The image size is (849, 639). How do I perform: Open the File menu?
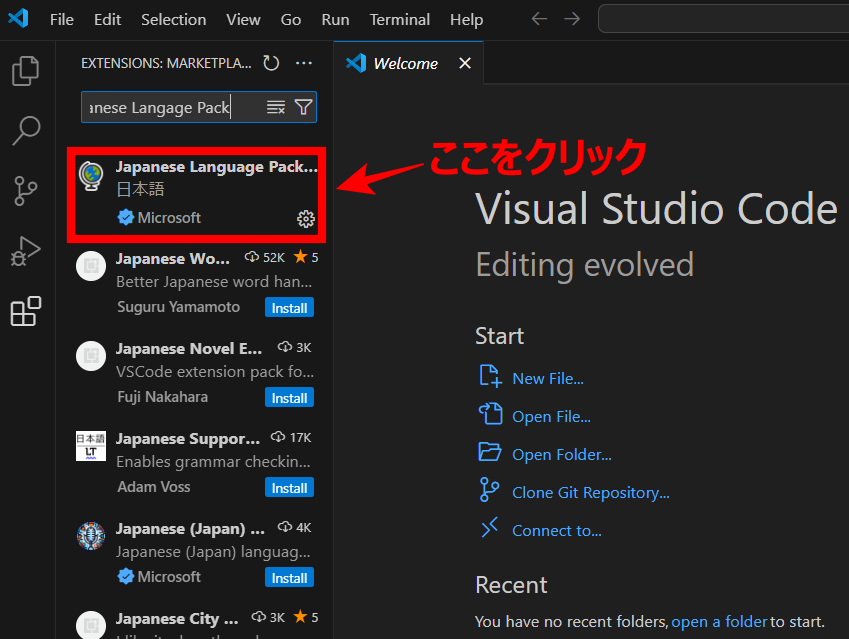pyautogui.click(x=62, y=19)
